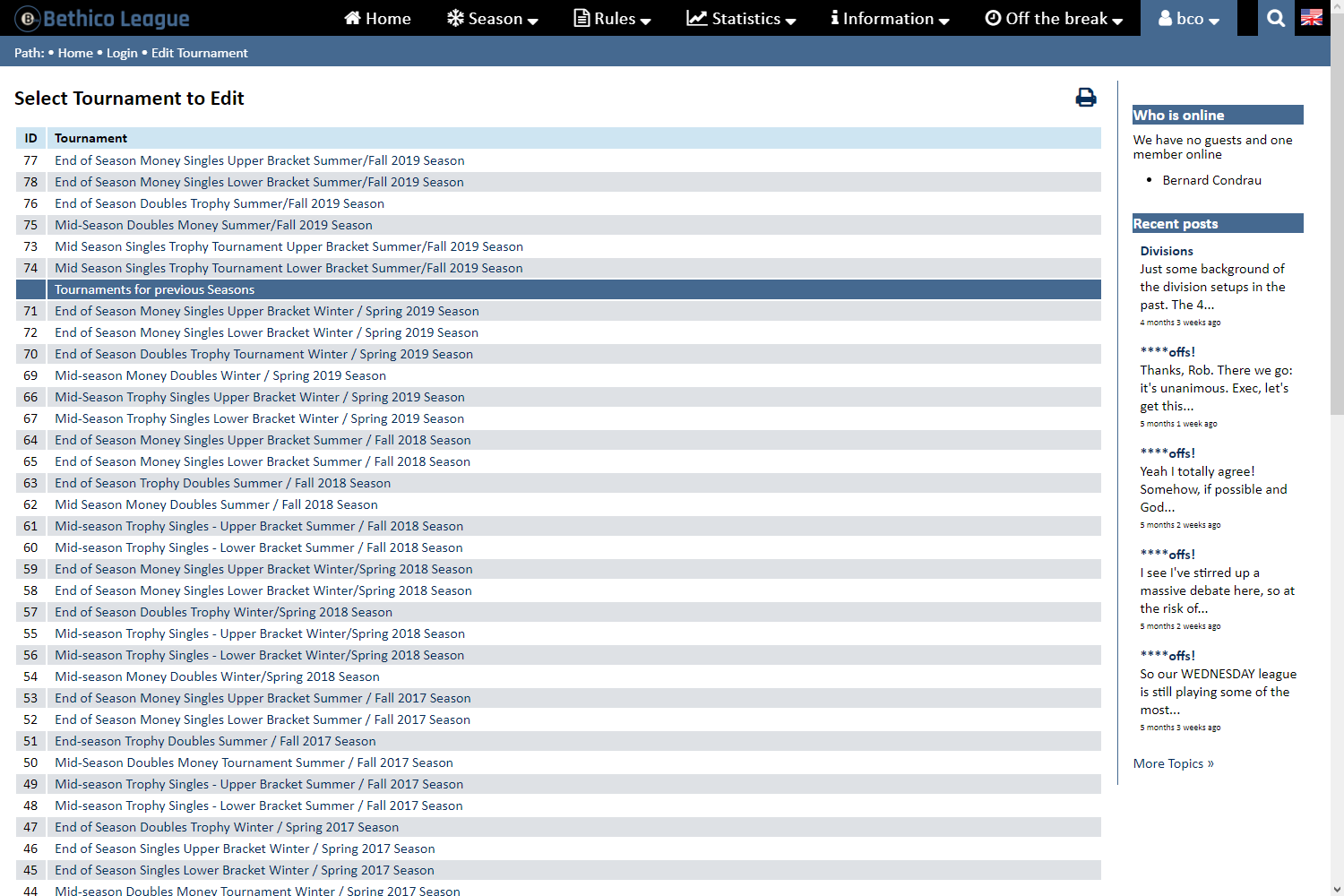Open the Off the break menu
Viewport: 1344px width, 896px height.
pyautogui.click(x=1054, y=18)
